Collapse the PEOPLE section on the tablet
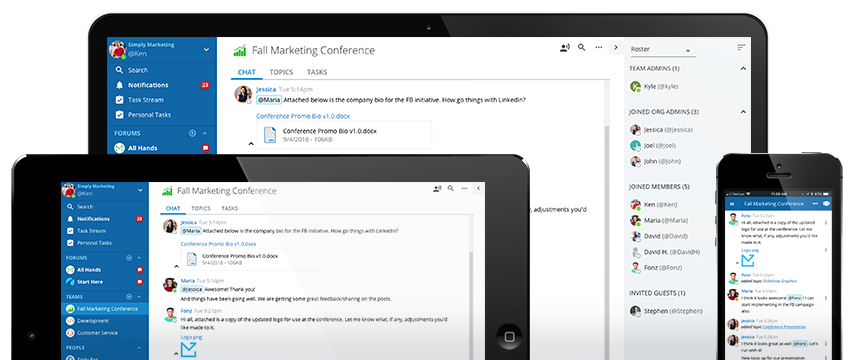 (x=139, y=348)
